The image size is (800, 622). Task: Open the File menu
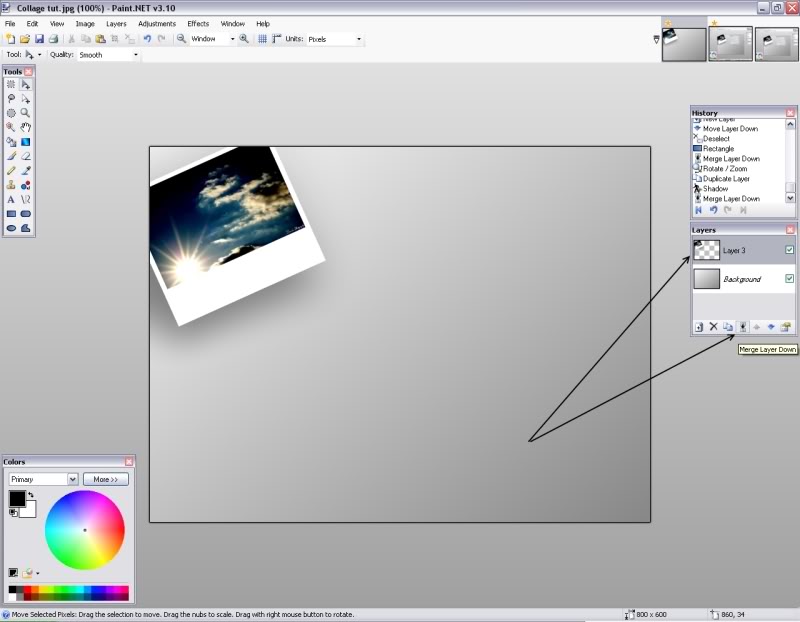tap(10, 23)
